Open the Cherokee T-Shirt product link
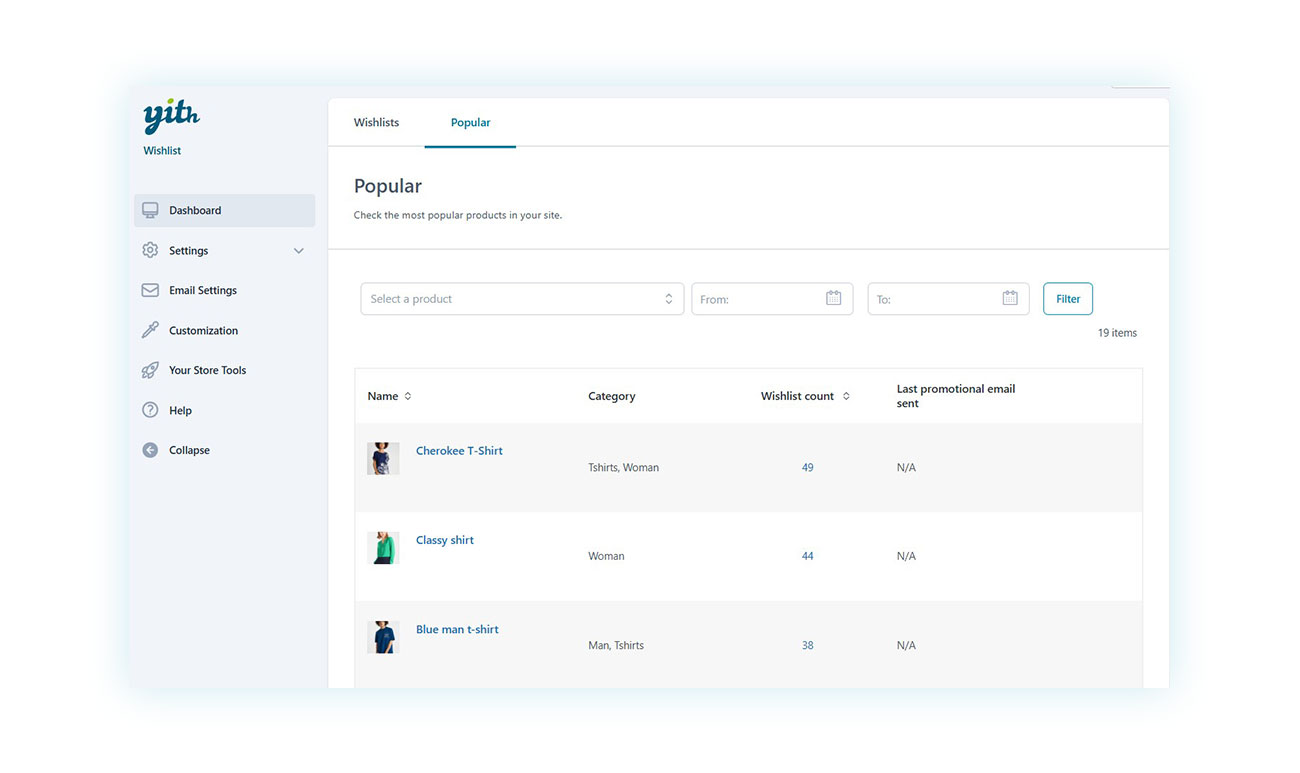Image resolution: width=1300 pixels, height=773 pixels. click(459, 451)
